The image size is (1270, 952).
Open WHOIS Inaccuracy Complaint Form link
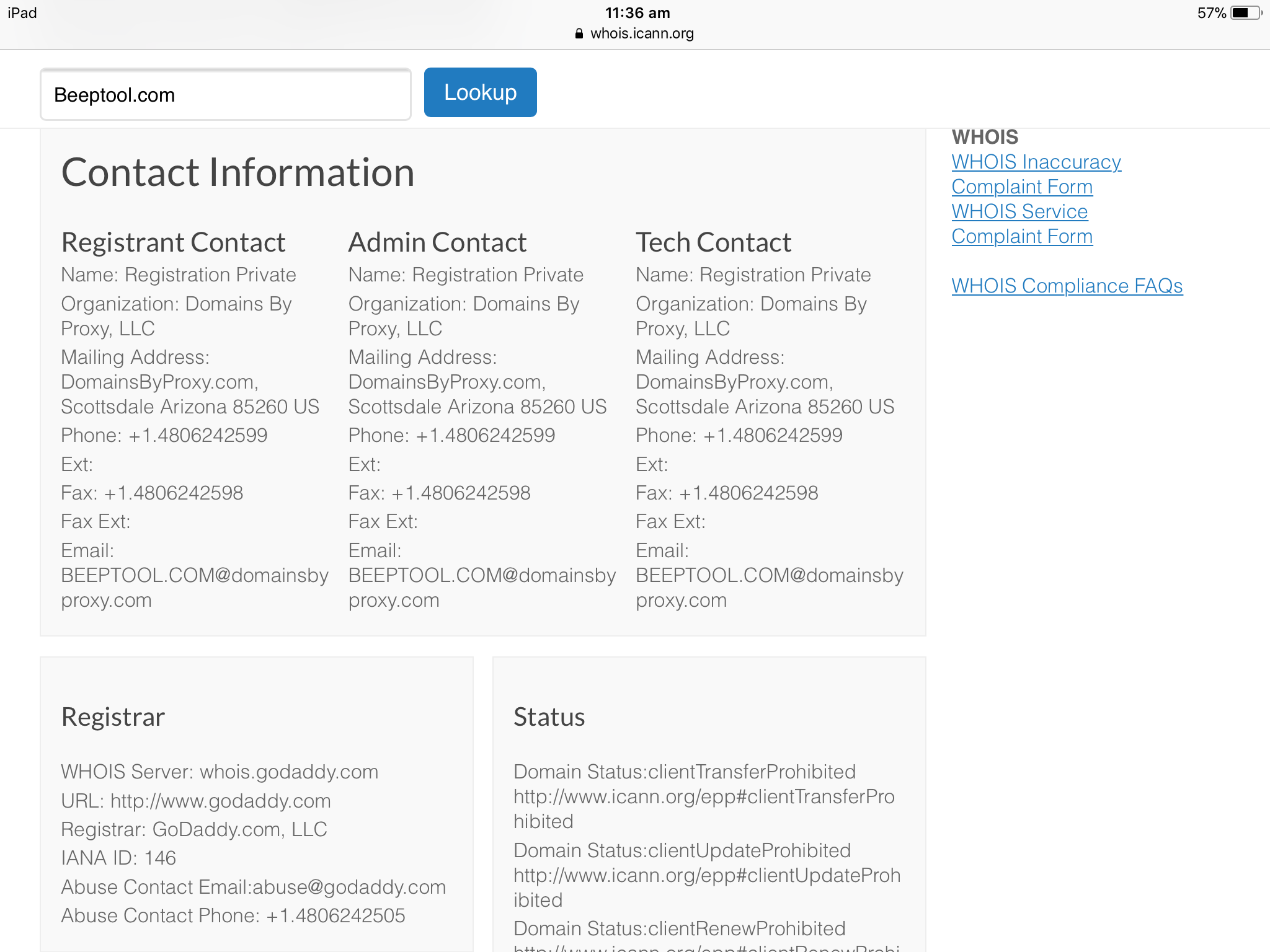1036,174
